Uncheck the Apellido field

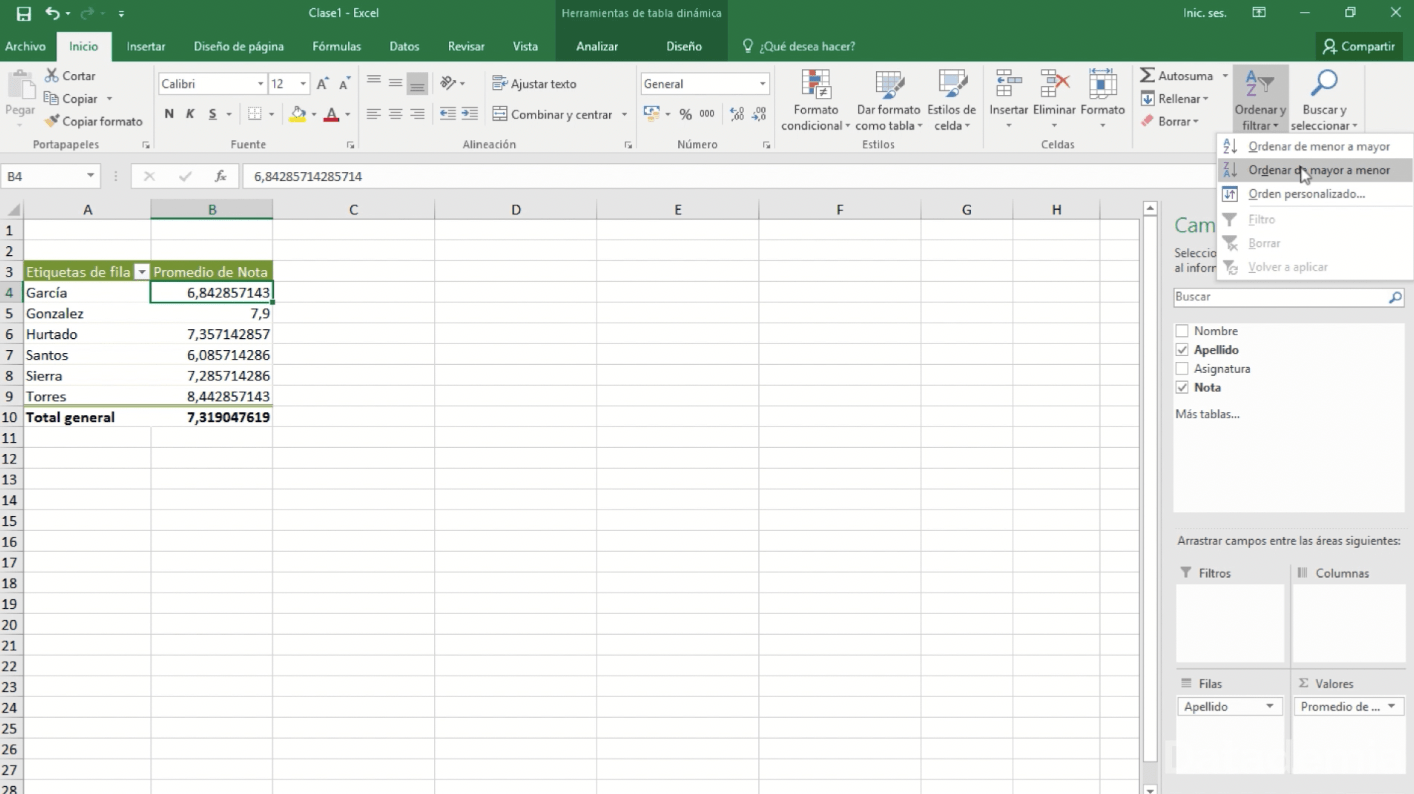(1182, 349)
